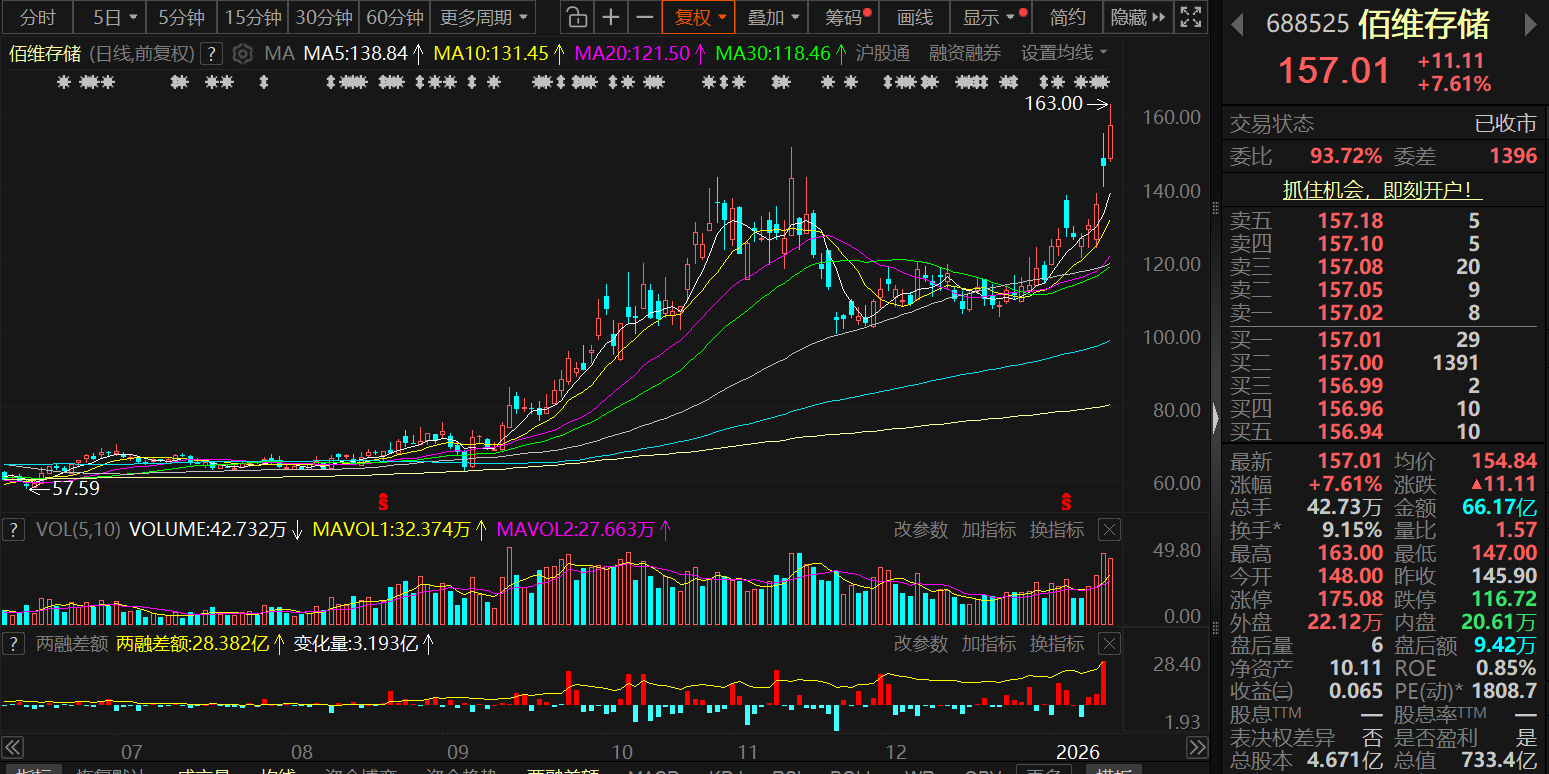
Task: Toggle 沪股通 overlay on chart
Action: pos(883,54)
